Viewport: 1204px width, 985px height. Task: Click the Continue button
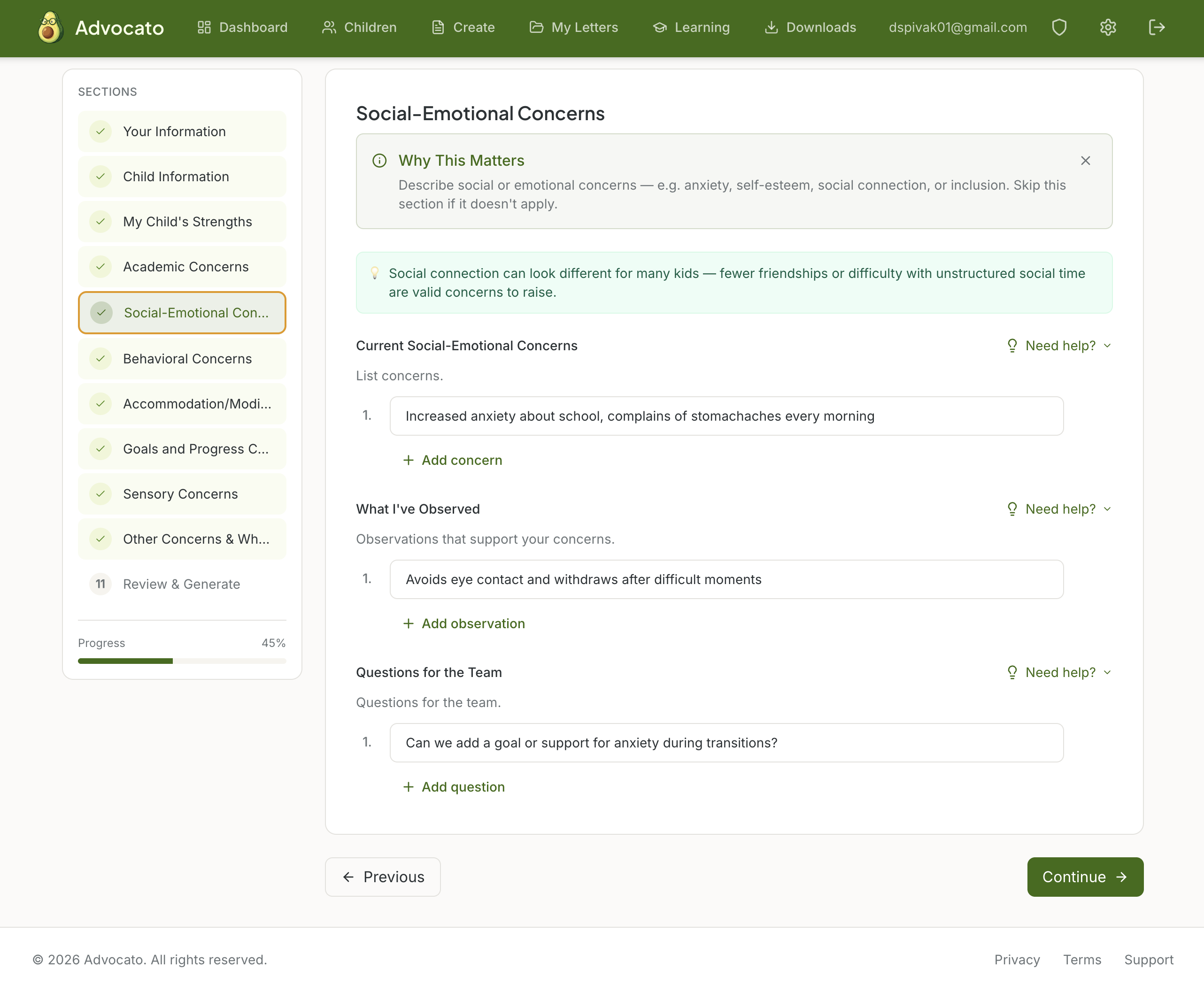[1085, 877]
